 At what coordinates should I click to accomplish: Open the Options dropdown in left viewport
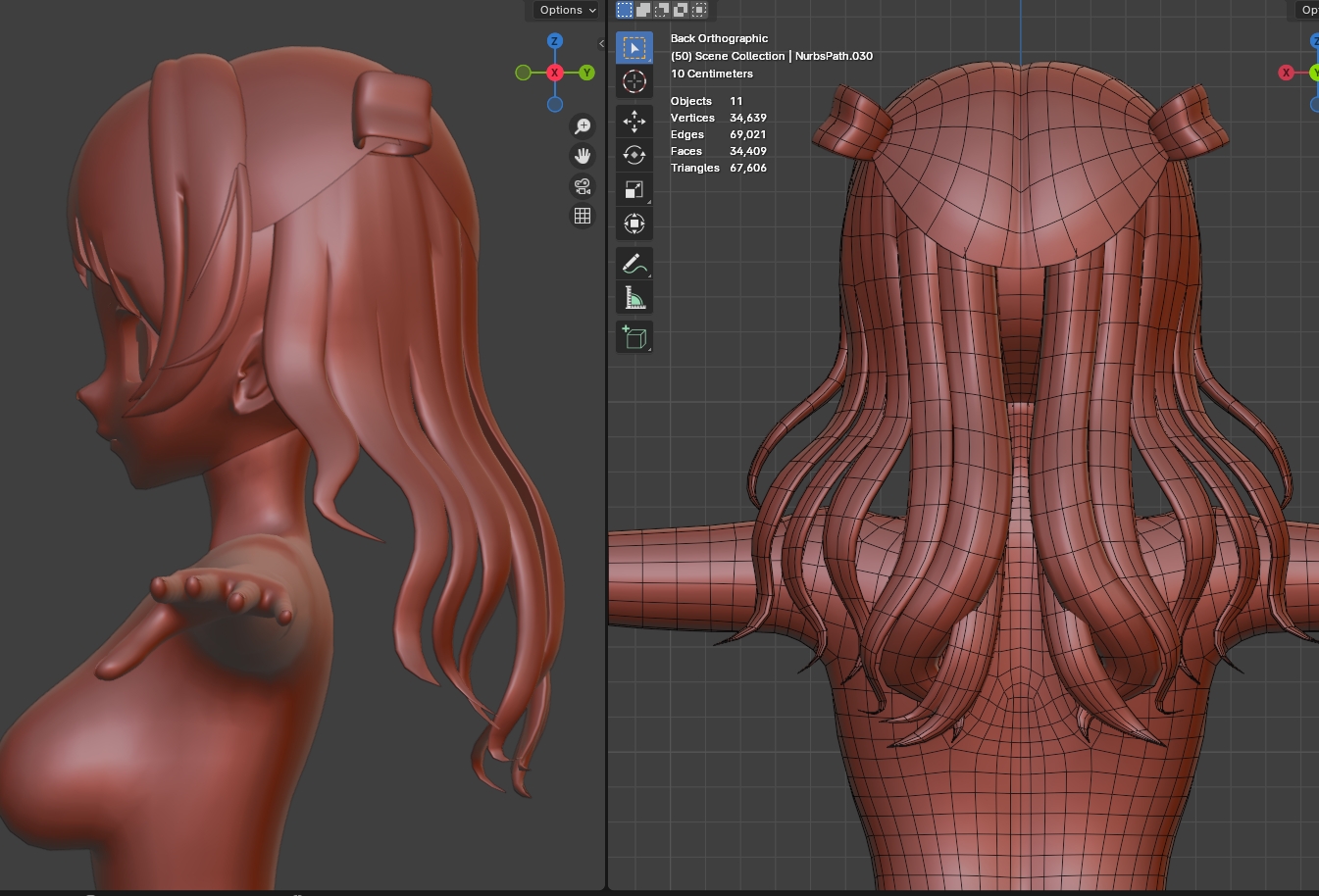(x=567, y=10)
